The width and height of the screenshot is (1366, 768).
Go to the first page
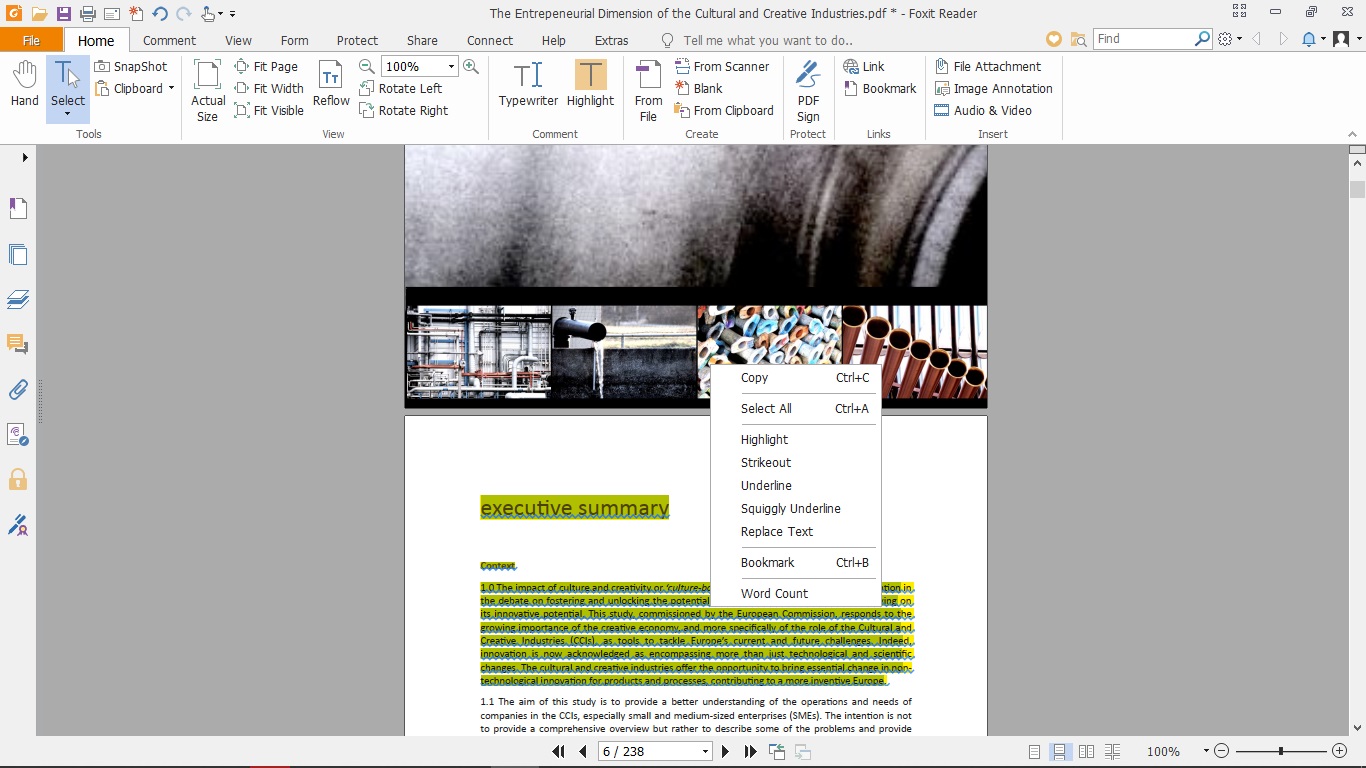pyautogui.click(x=558, y=751)
